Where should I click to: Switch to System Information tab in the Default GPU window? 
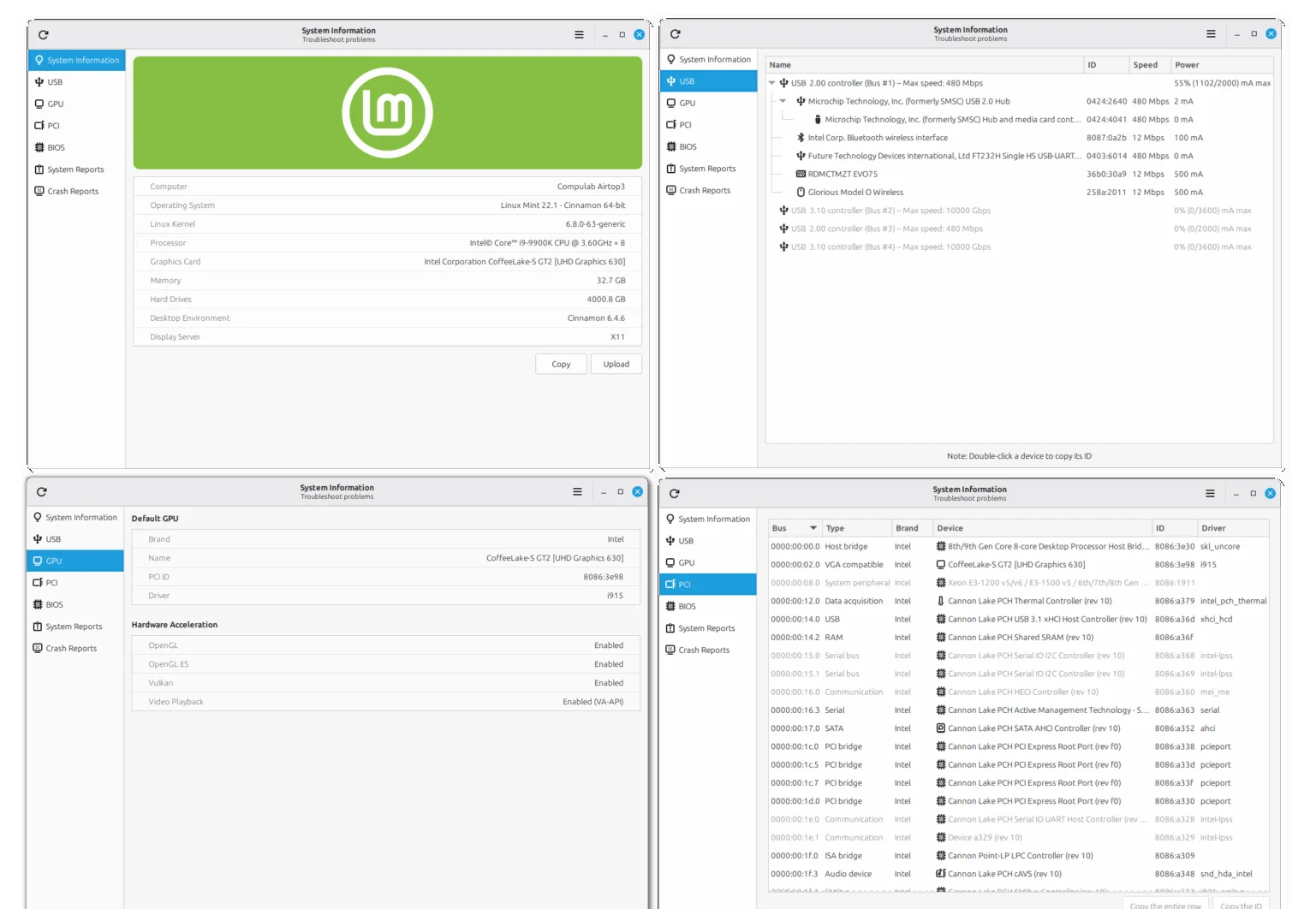pos(80,518)
